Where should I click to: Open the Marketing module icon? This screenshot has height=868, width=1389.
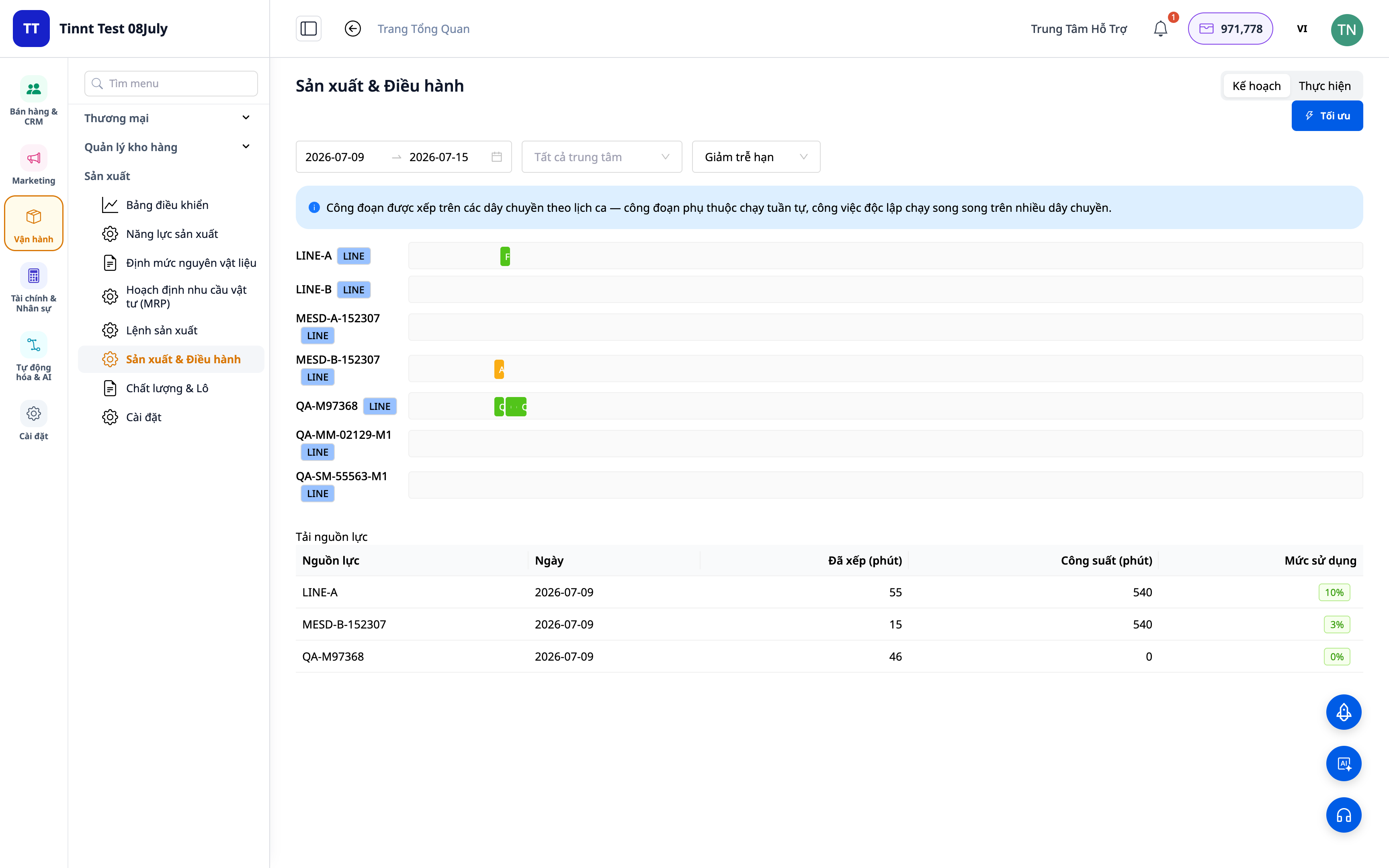33,158
